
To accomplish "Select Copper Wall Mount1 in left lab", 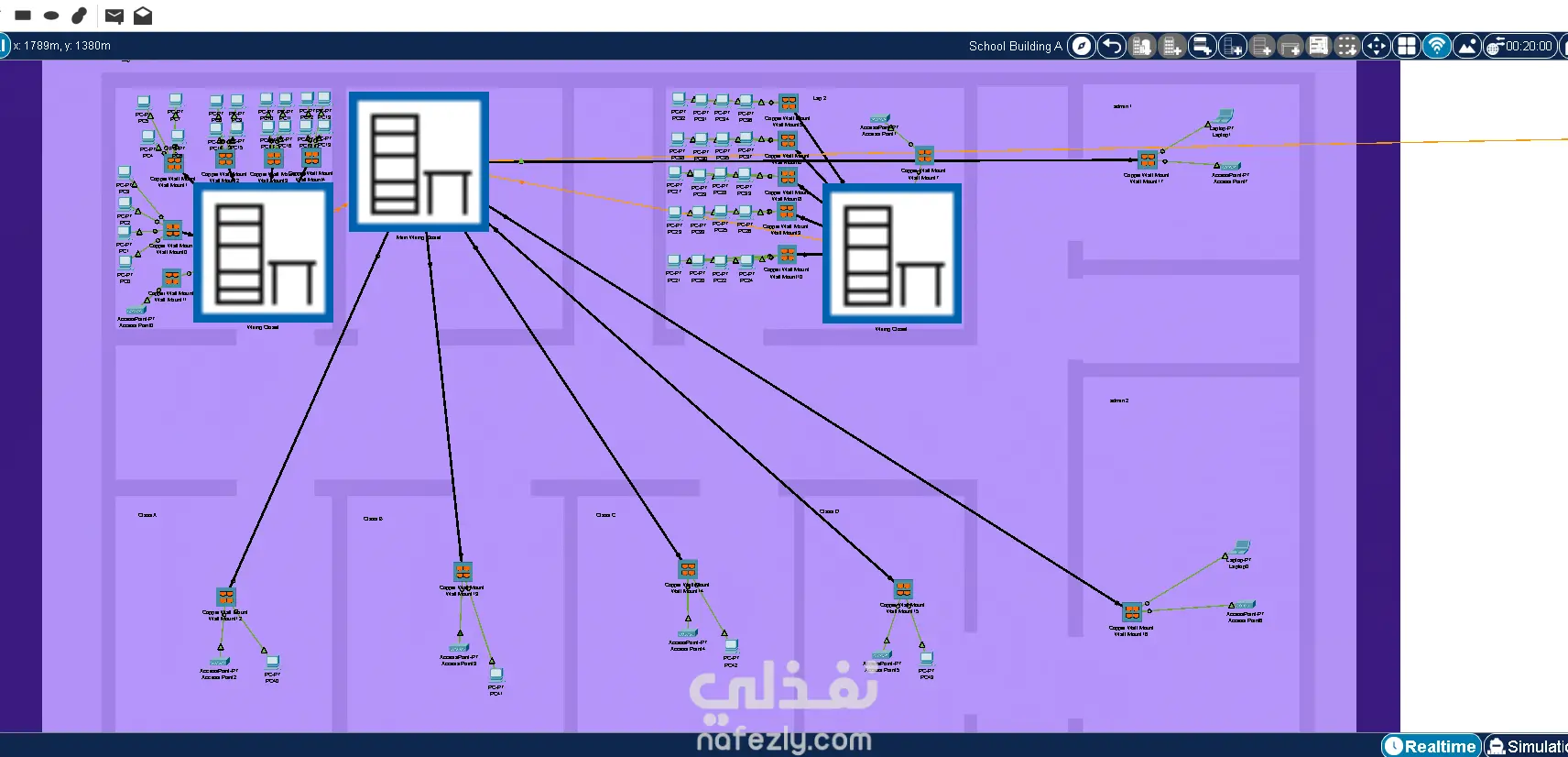I will pos(174,164).
